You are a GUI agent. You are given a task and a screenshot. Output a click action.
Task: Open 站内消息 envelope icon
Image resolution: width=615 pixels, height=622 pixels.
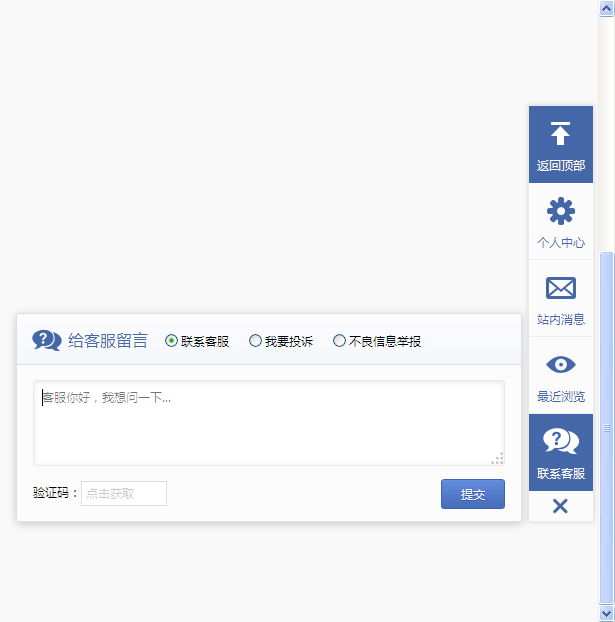tap(560, 288)
